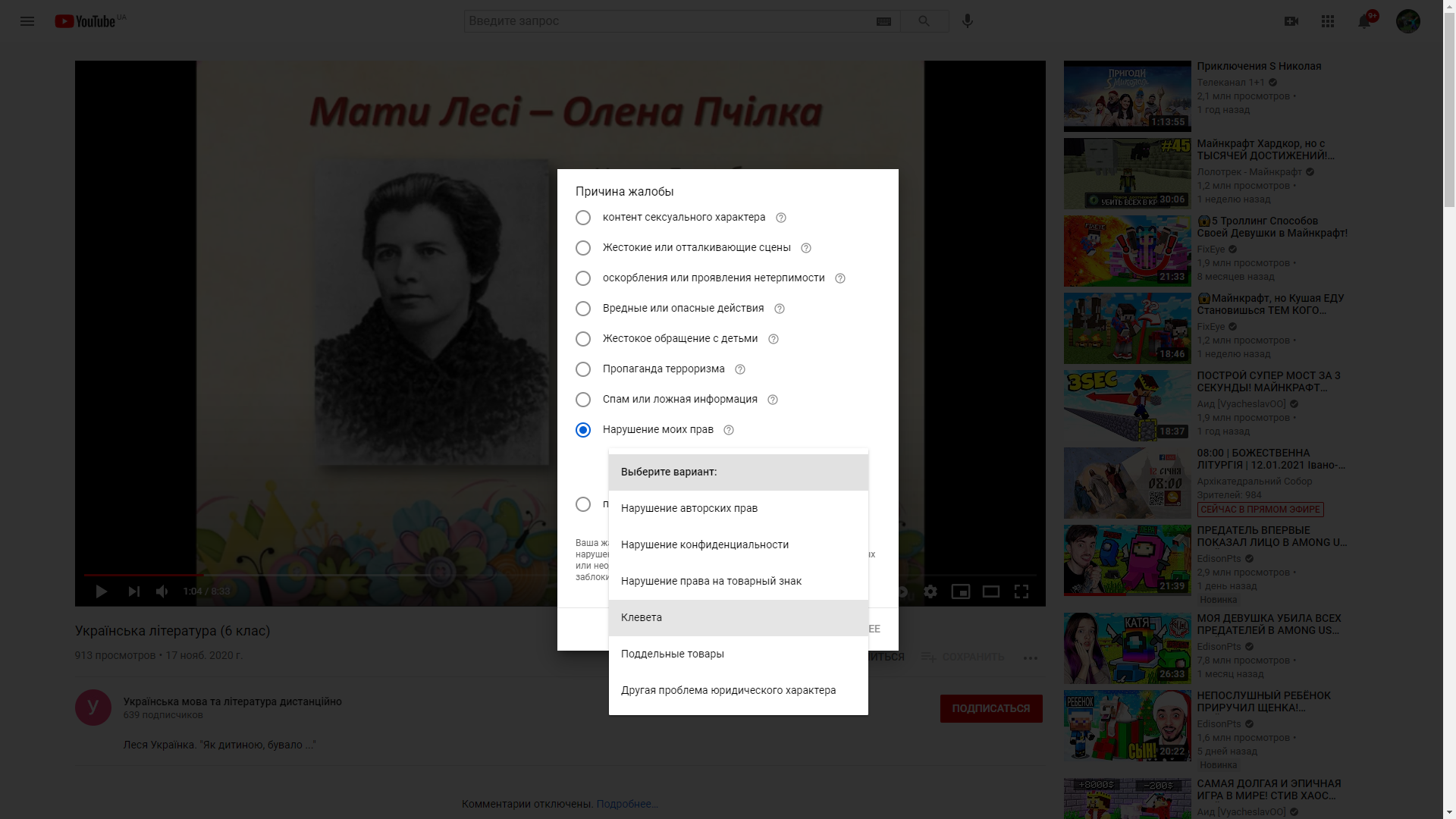Choose 'Клевета' option

pos(739,618)
